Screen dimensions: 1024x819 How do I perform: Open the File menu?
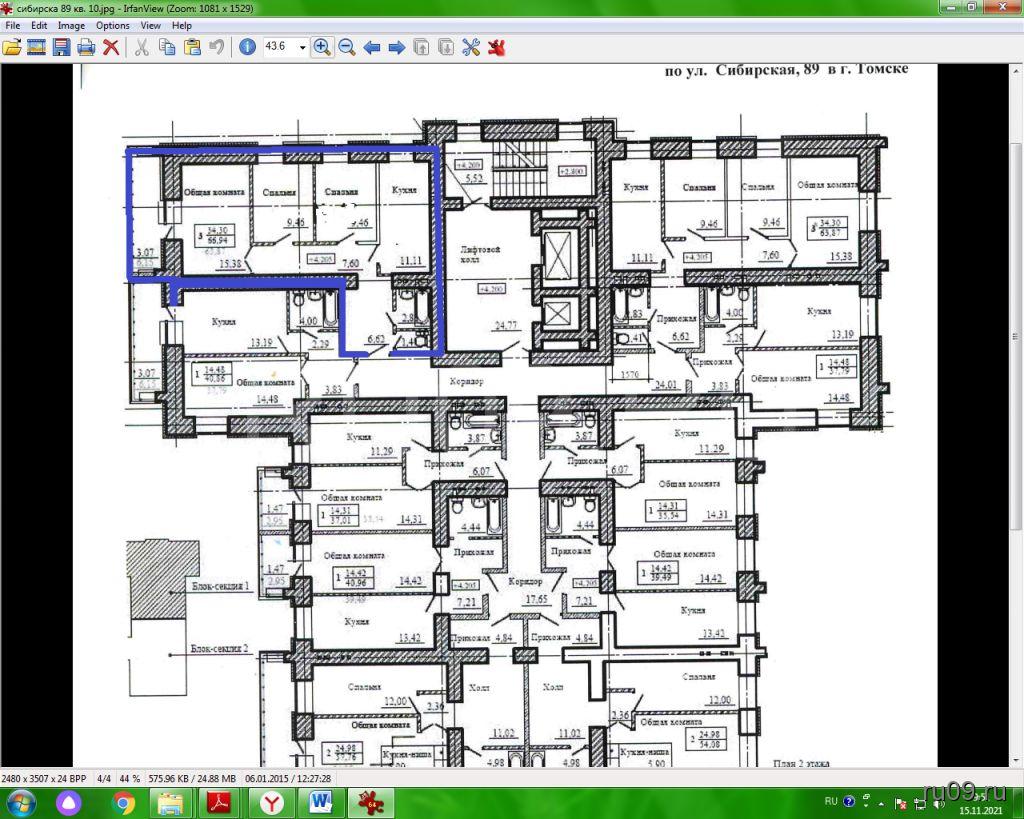tap(13, 25)
